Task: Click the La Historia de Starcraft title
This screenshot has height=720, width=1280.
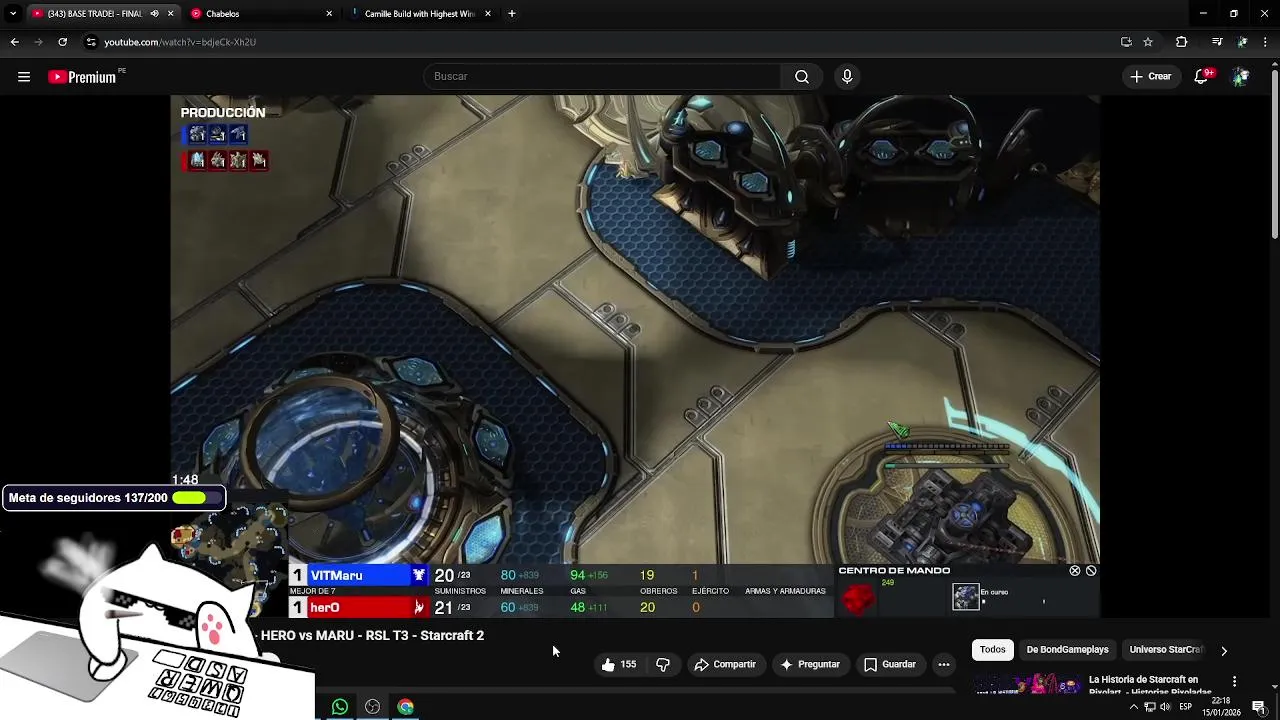Action: tap(1150, 685)
